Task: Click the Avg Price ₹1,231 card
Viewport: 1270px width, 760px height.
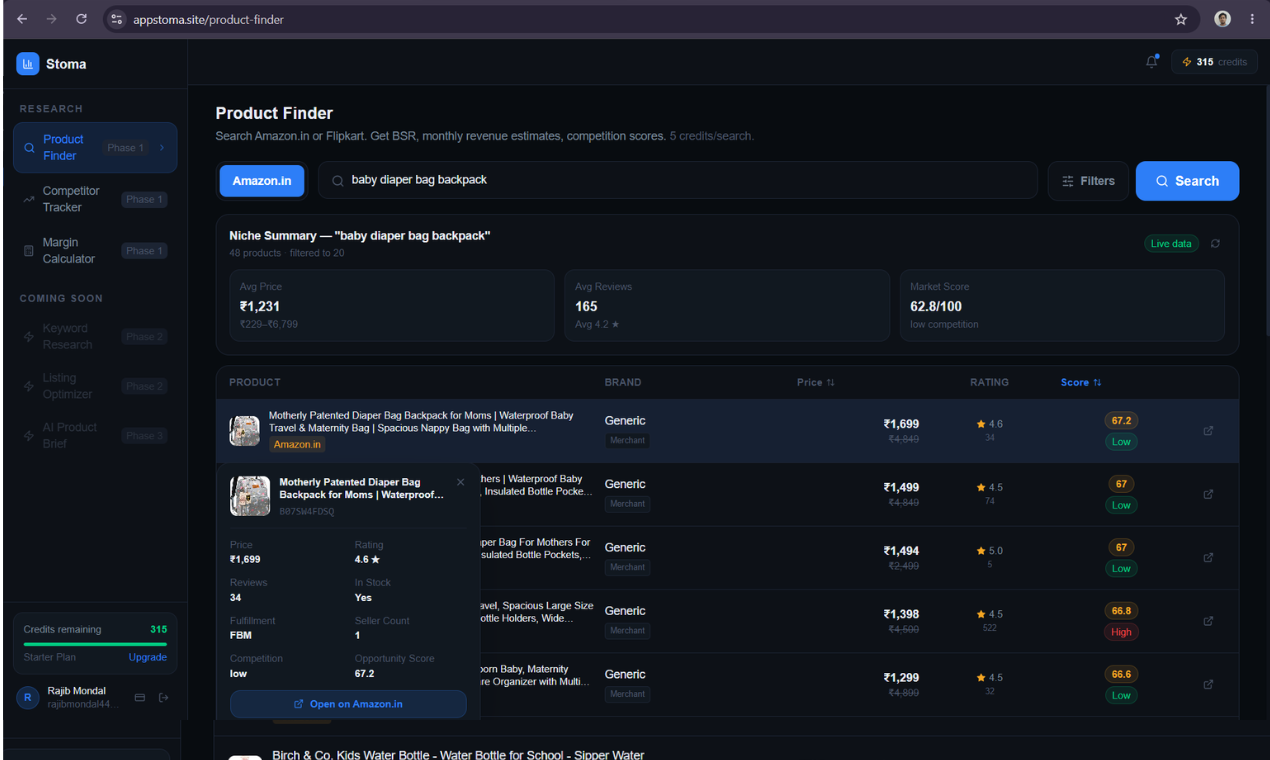Action: click(x=392, y=305)
